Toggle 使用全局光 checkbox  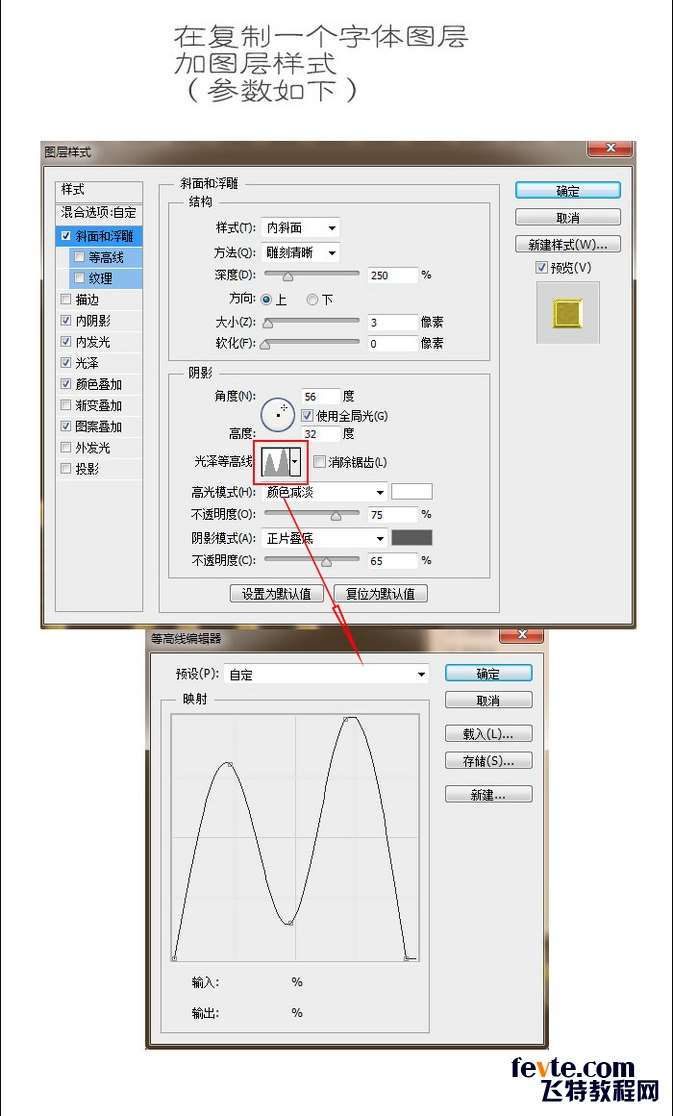coord(307,416)
